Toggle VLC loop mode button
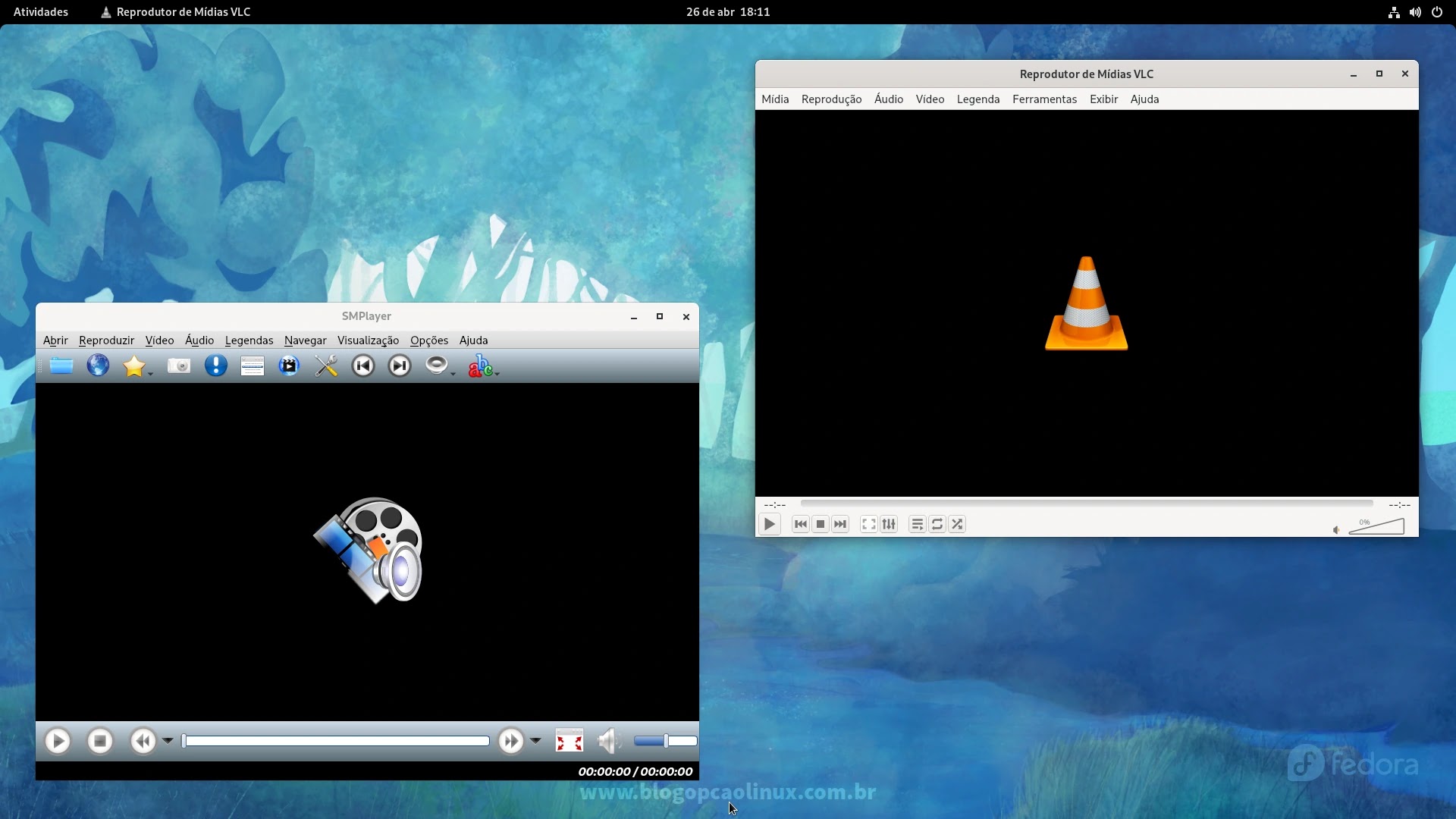 pyautogui.click(x=937, y=524)
